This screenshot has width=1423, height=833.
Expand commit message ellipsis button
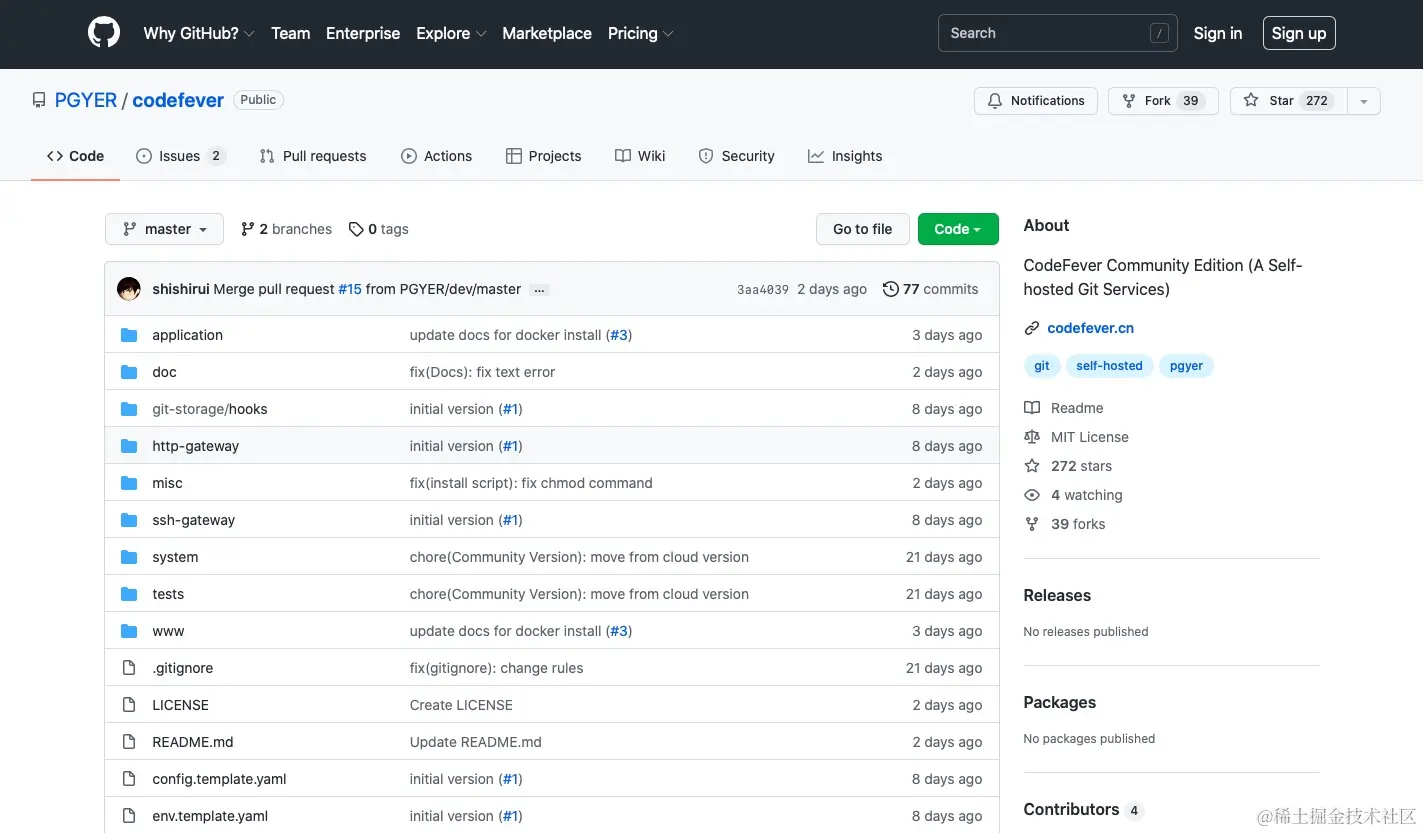coord(539,290)
